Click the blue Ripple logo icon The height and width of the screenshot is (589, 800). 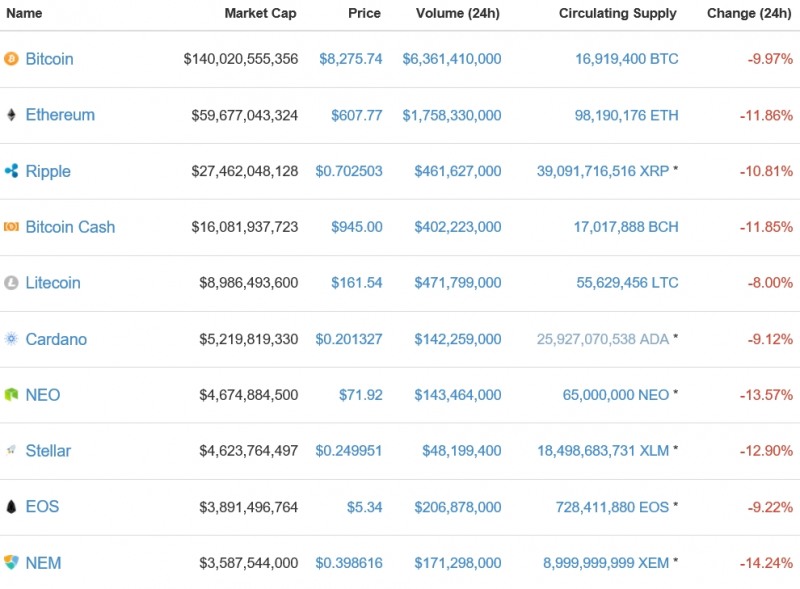click(x=11, y=171)
